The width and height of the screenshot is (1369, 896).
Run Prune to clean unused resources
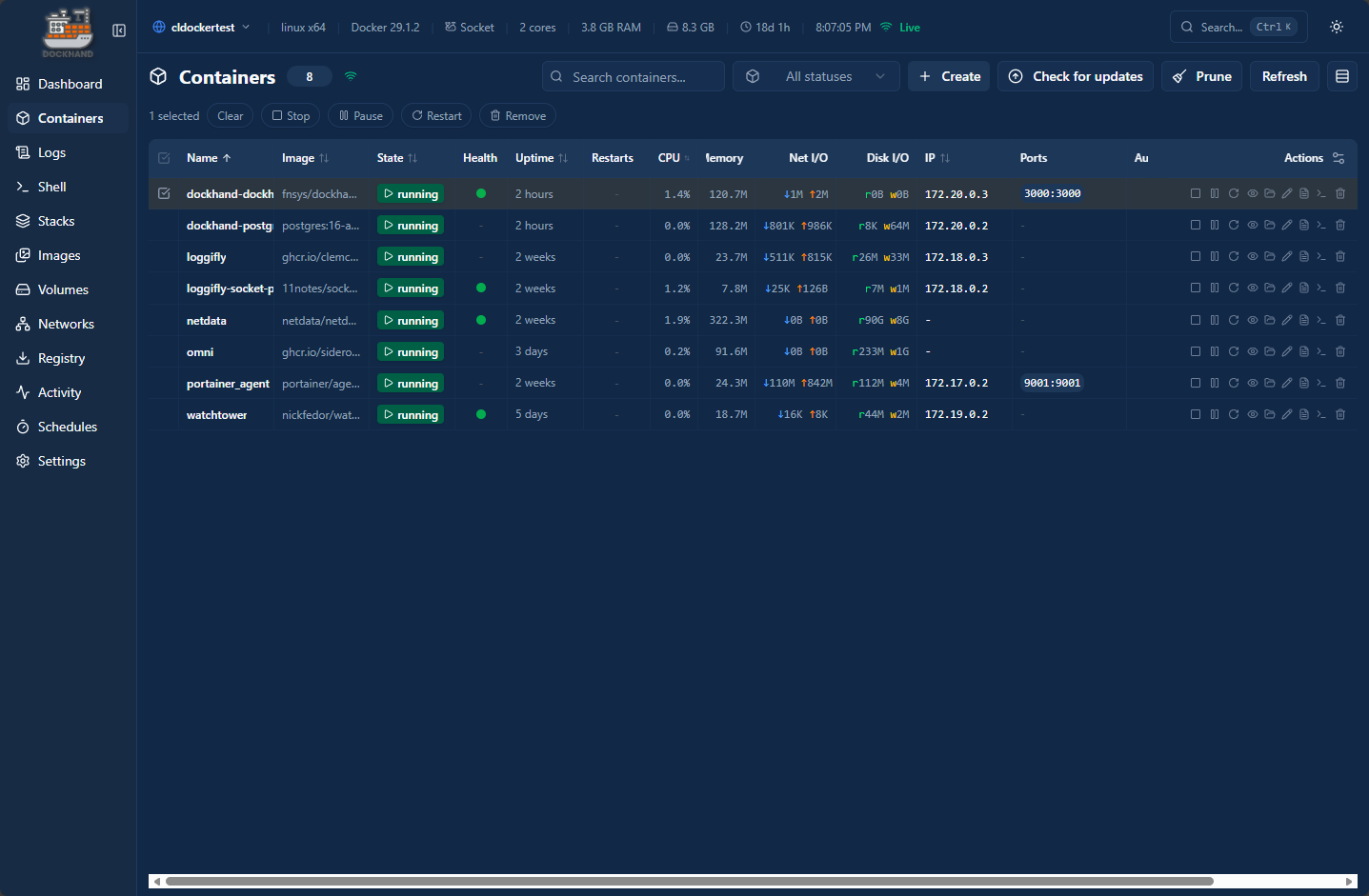click(x=1200, y=76)
